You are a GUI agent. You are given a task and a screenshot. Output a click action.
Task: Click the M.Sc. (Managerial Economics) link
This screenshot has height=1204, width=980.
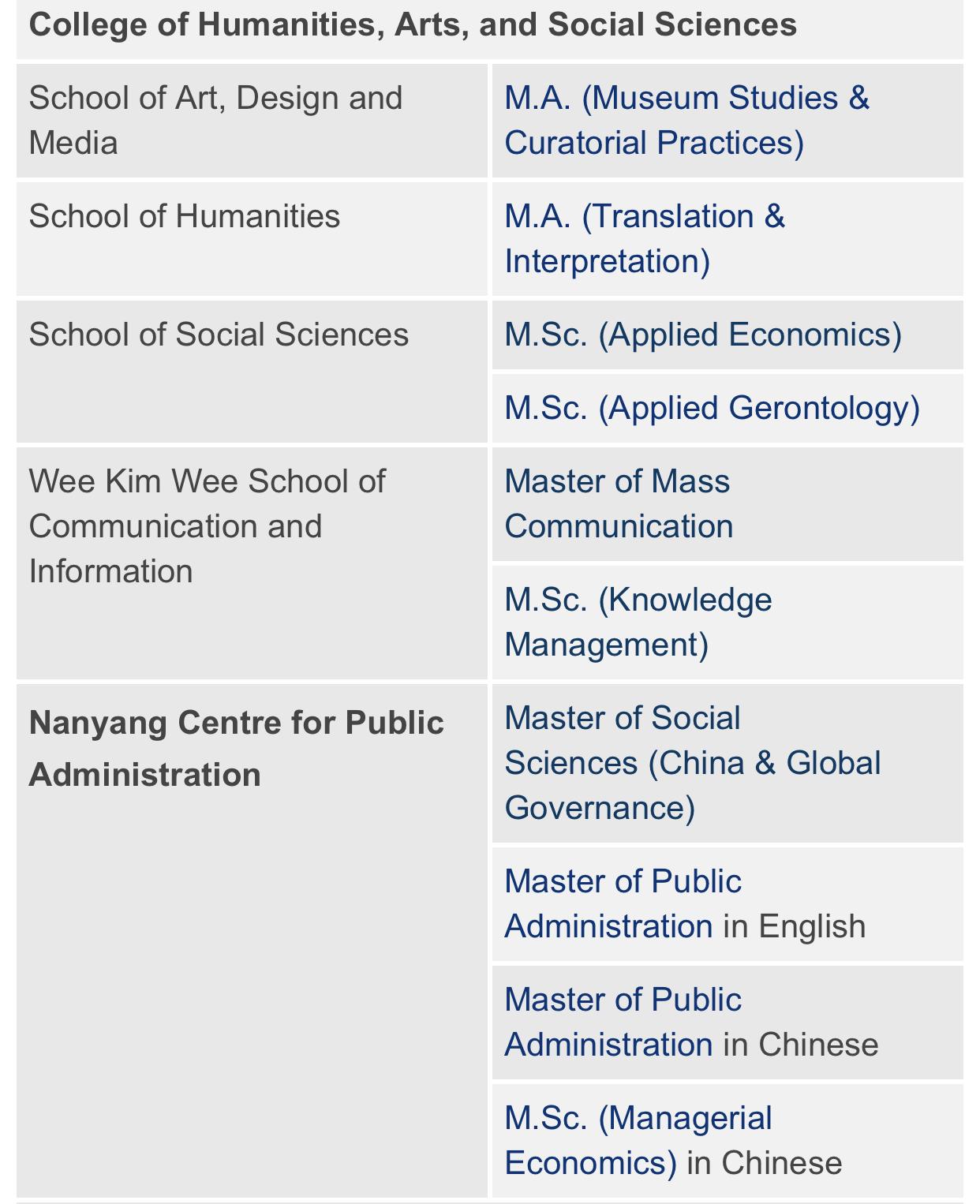click(x=638, y=1139)
